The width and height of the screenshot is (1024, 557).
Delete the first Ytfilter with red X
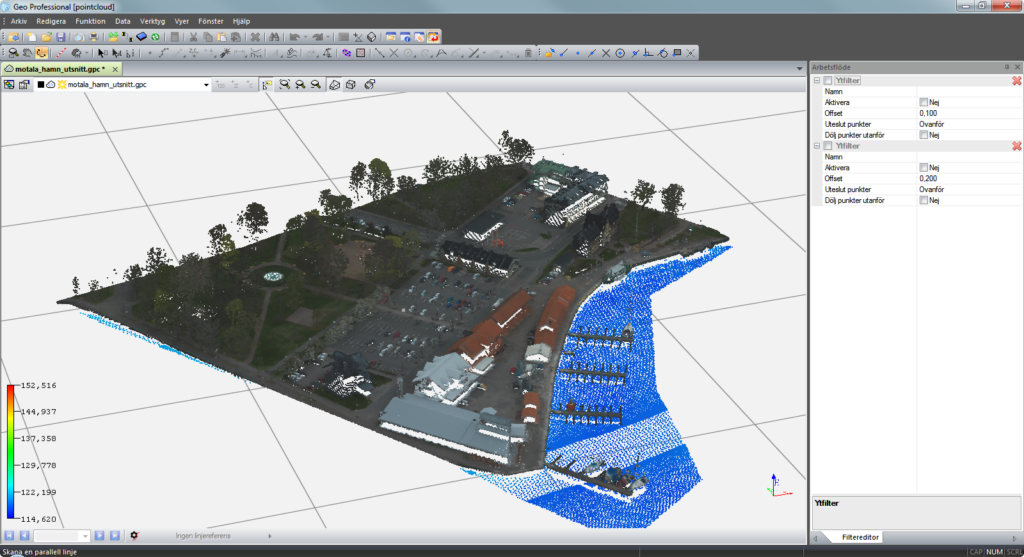point(1016,80)
